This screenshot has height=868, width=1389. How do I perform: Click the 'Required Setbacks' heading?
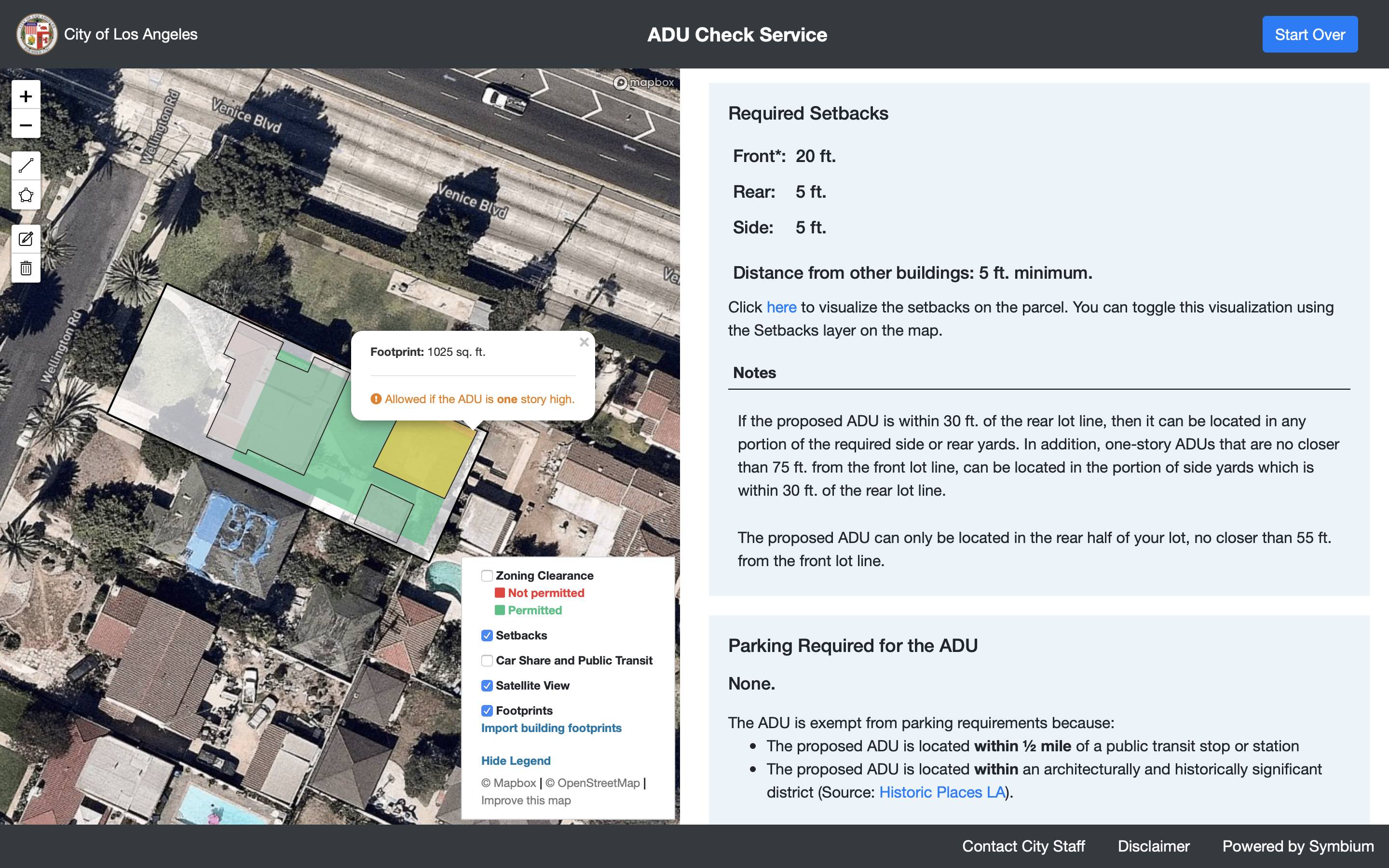pos(808,113)
